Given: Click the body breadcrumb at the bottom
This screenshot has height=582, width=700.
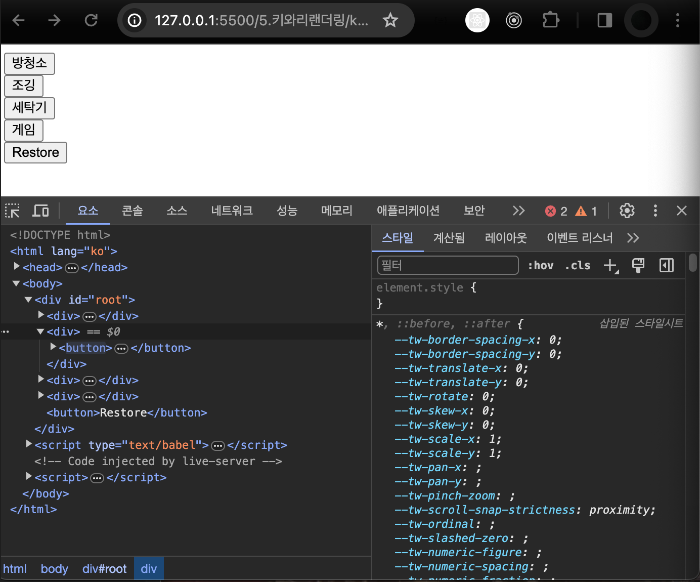Looking at the screenshot, I should (x=54, y=569).
